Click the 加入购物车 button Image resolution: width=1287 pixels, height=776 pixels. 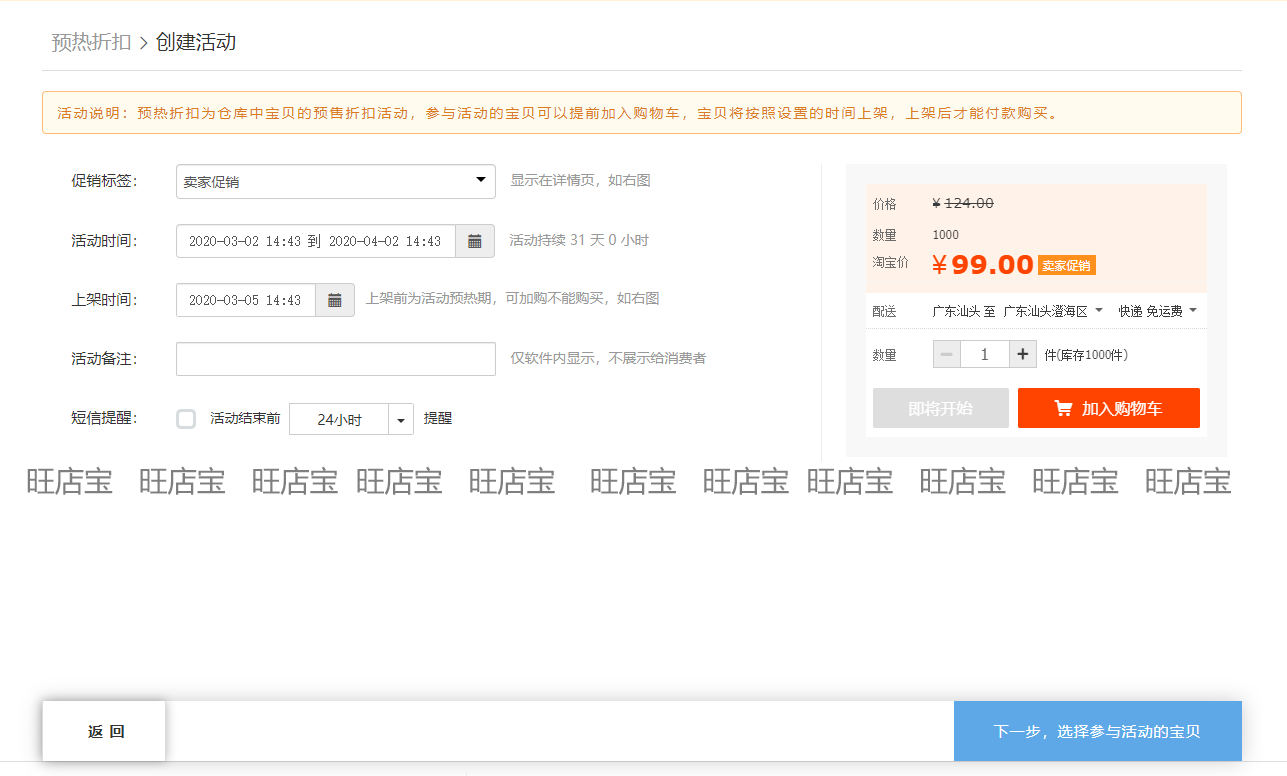tap(1109, 408)
